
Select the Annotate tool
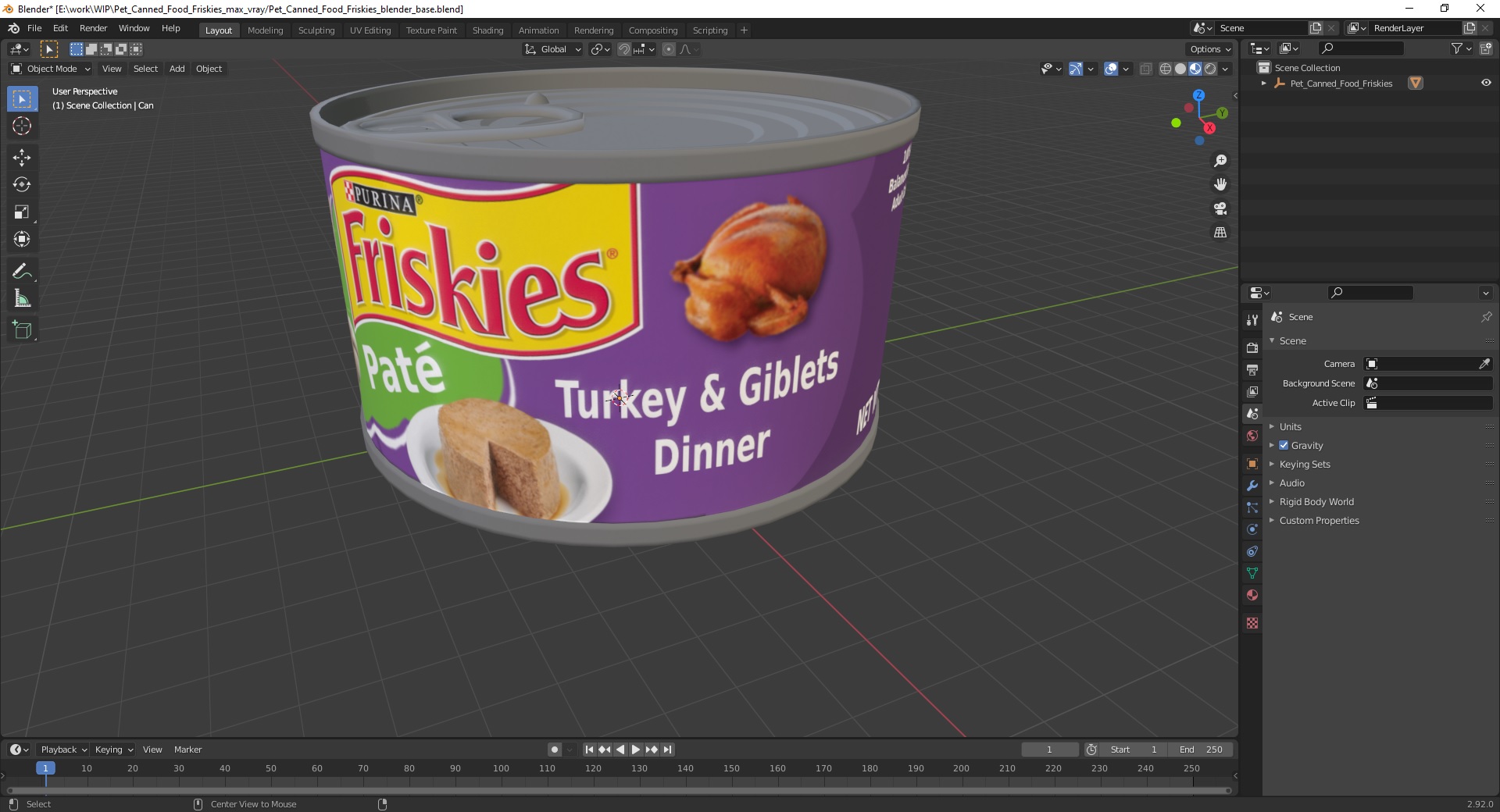22,271
